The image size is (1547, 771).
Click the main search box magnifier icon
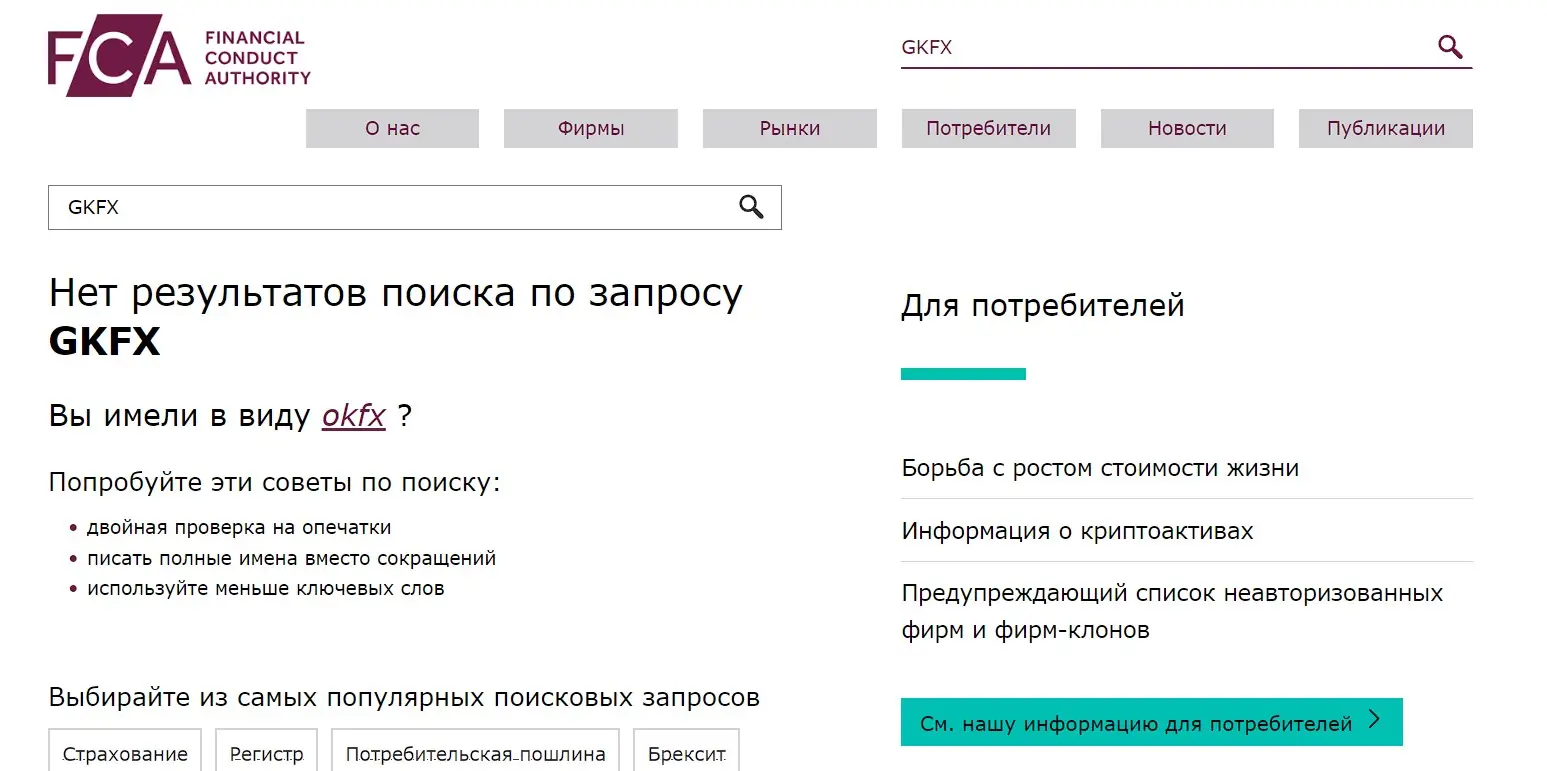[x=751, y=207]
